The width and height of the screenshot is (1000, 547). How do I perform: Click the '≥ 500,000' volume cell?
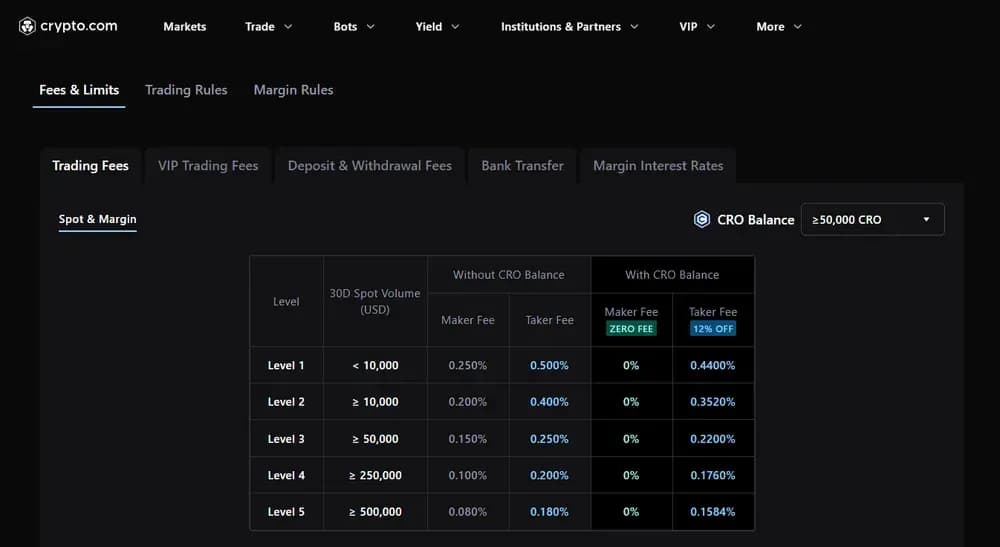pyautogui.click(x=375, y=511)
